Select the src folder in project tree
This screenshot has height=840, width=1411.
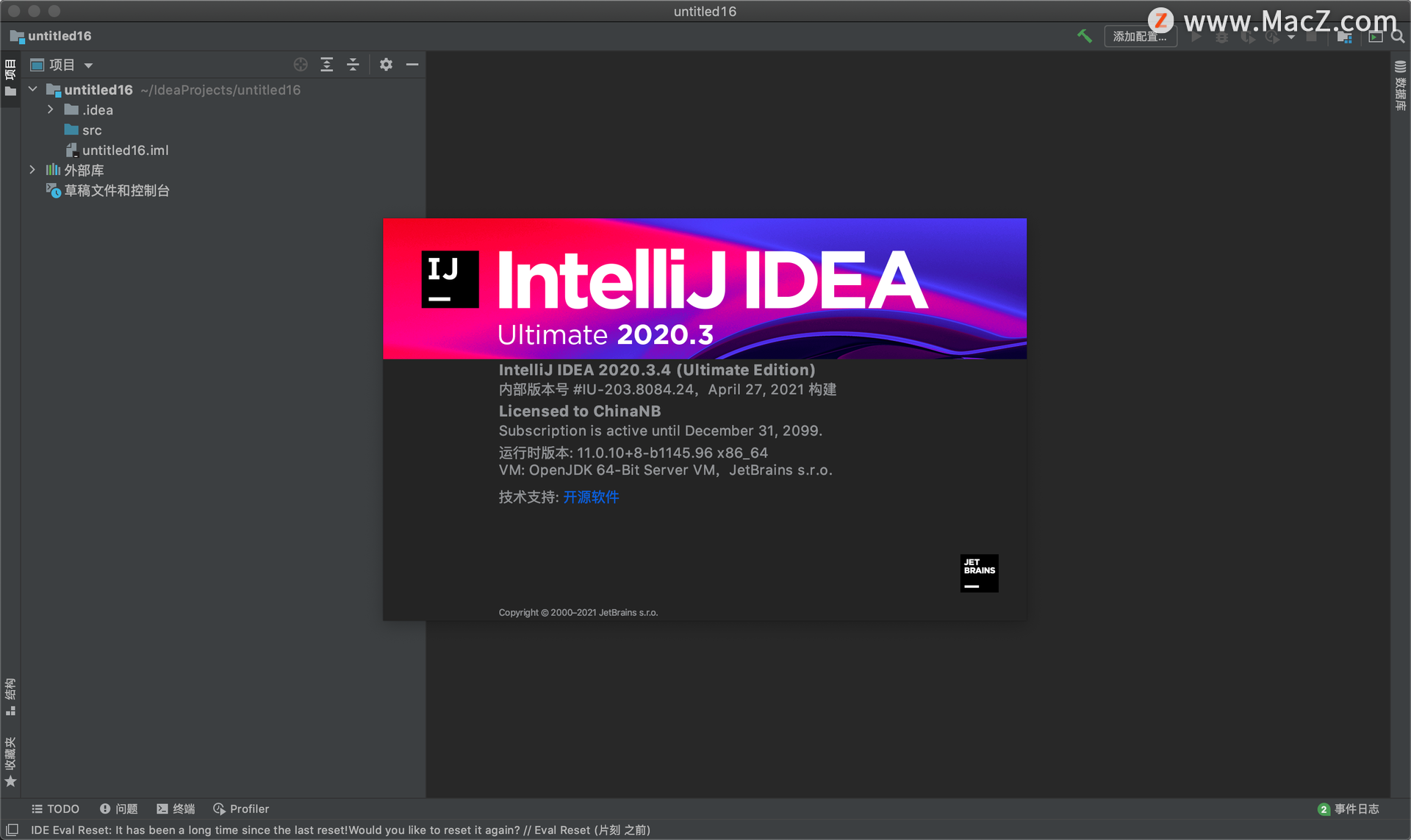[x=223, y=130]
